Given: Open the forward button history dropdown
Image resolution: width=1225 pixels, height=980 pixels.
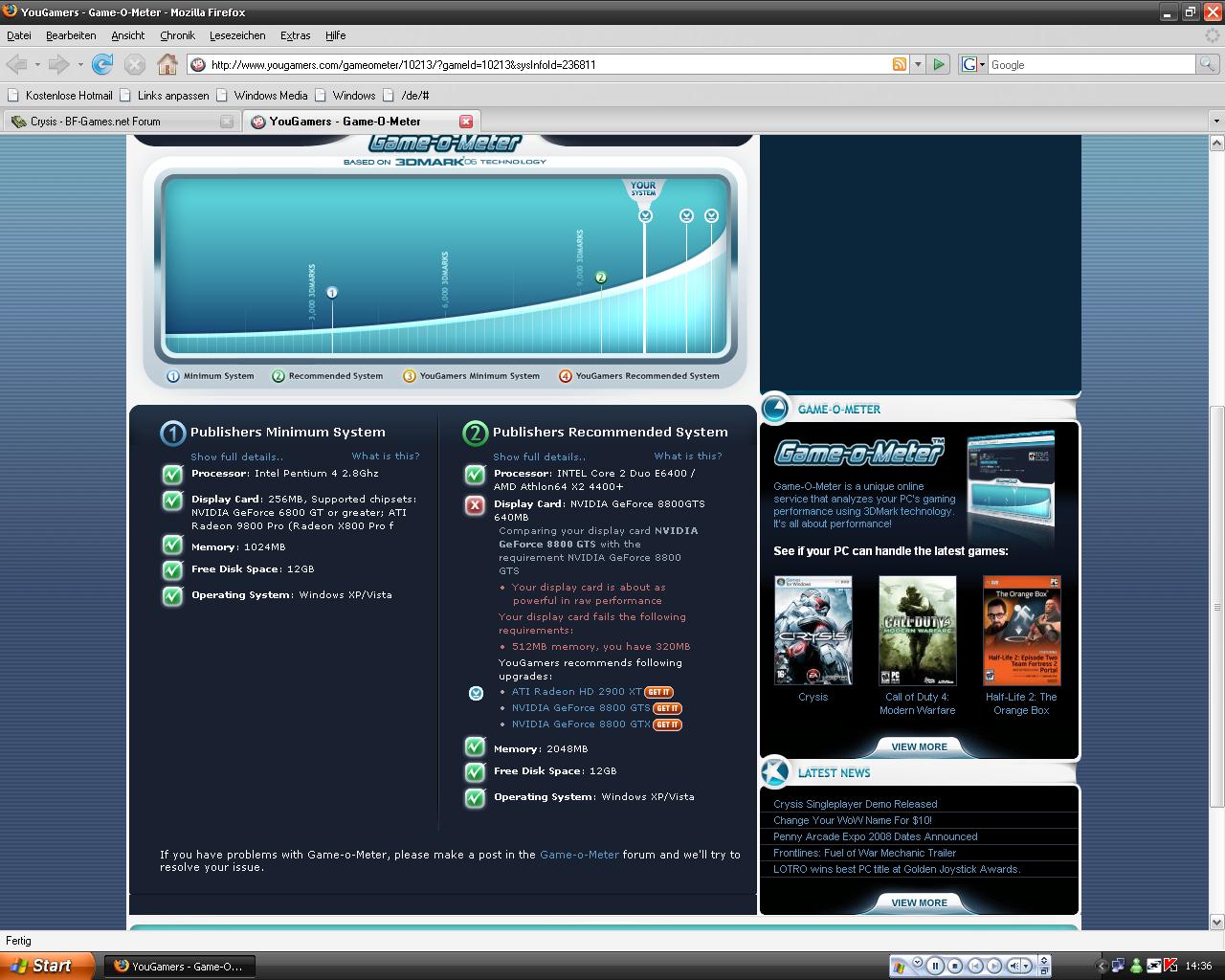Looking at the screenshot, I should tap(79, 64).
